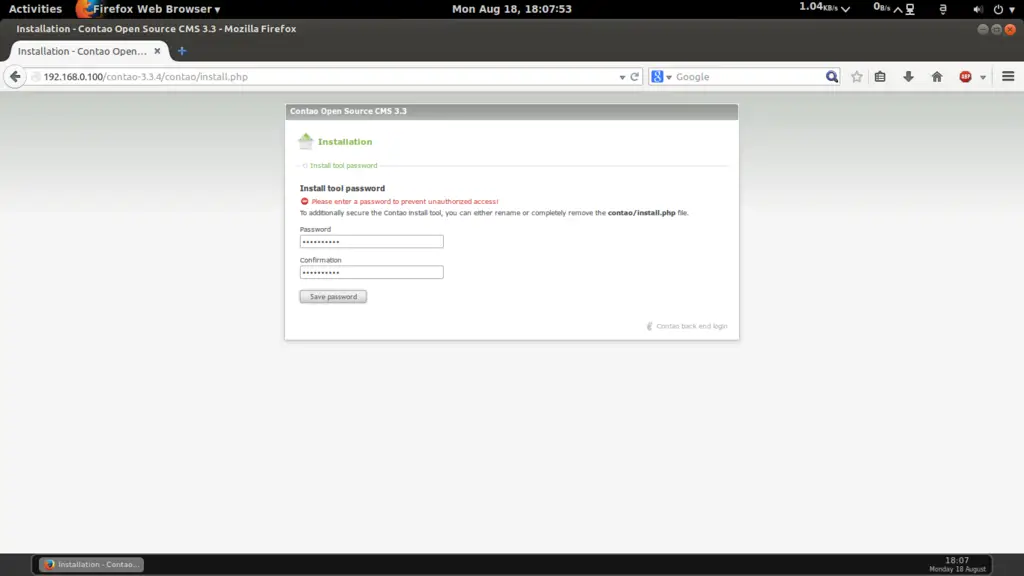Image resolution: width=1024 pixels, height=576 pixels.
Task: Reload the page with the refresh icon
Action: (634, 76)
